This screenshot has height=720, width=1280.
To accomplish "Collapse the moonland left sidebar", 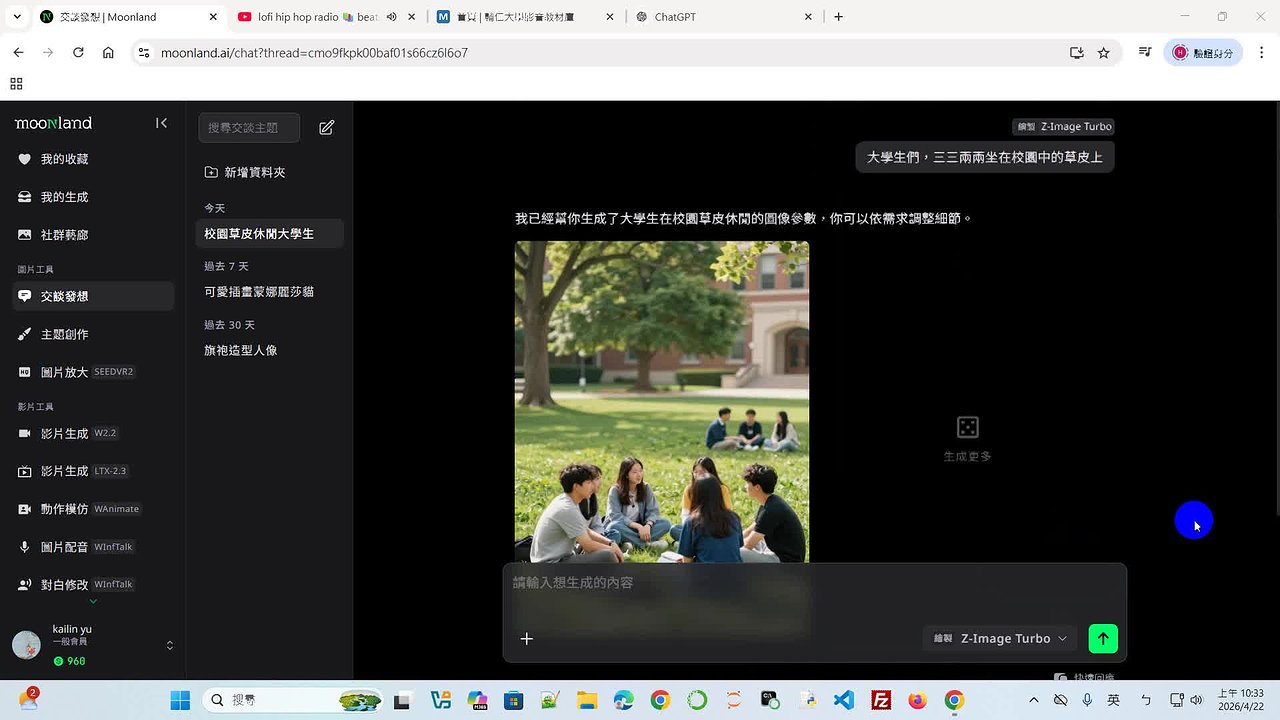I will coord(161,123).
